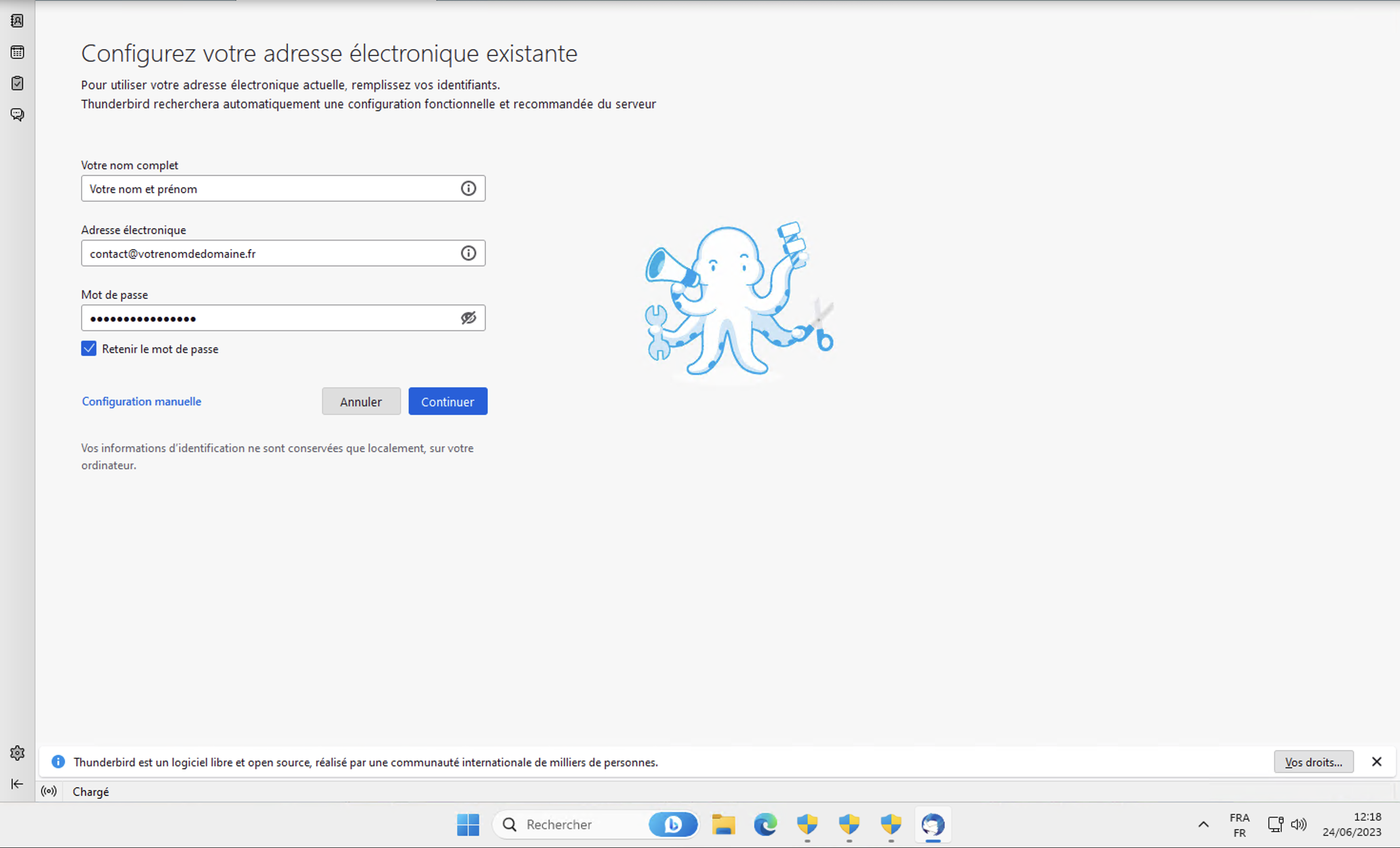
Task: Dismiss the Thunderbird info notification bar
Action: (1377, 762)
